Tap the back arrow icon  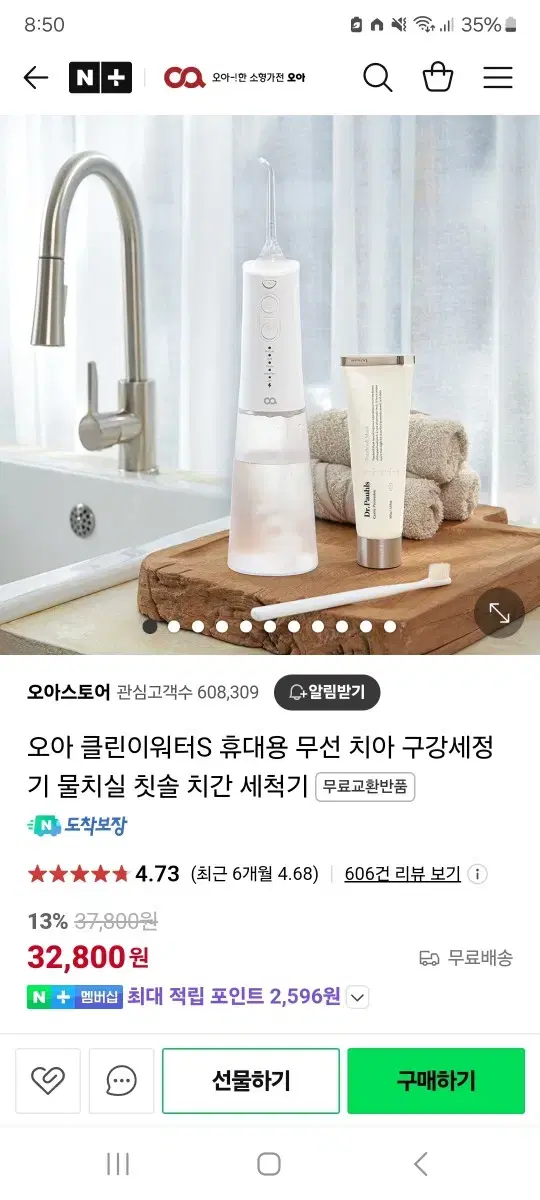(35, 78)
